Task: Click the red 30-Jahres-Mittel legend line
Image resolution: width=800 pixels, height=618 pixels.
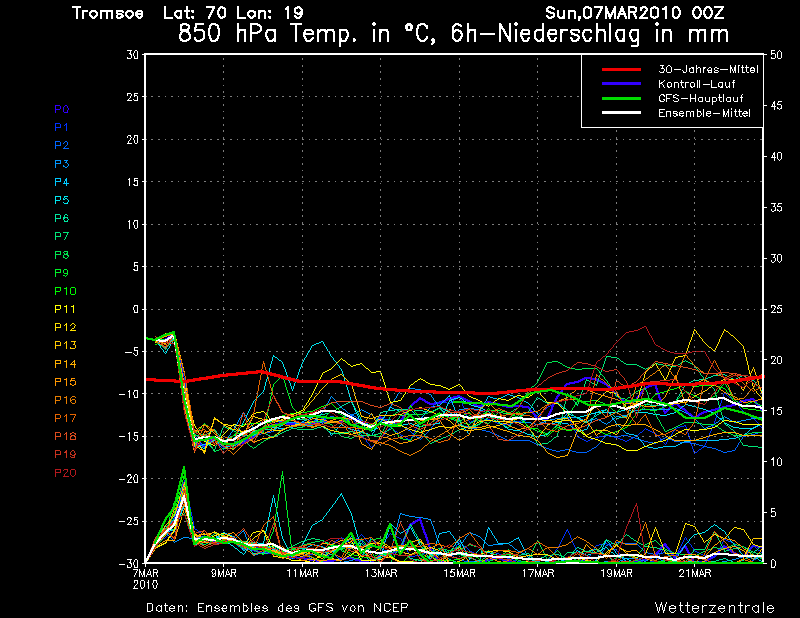Action: [620, 70]
